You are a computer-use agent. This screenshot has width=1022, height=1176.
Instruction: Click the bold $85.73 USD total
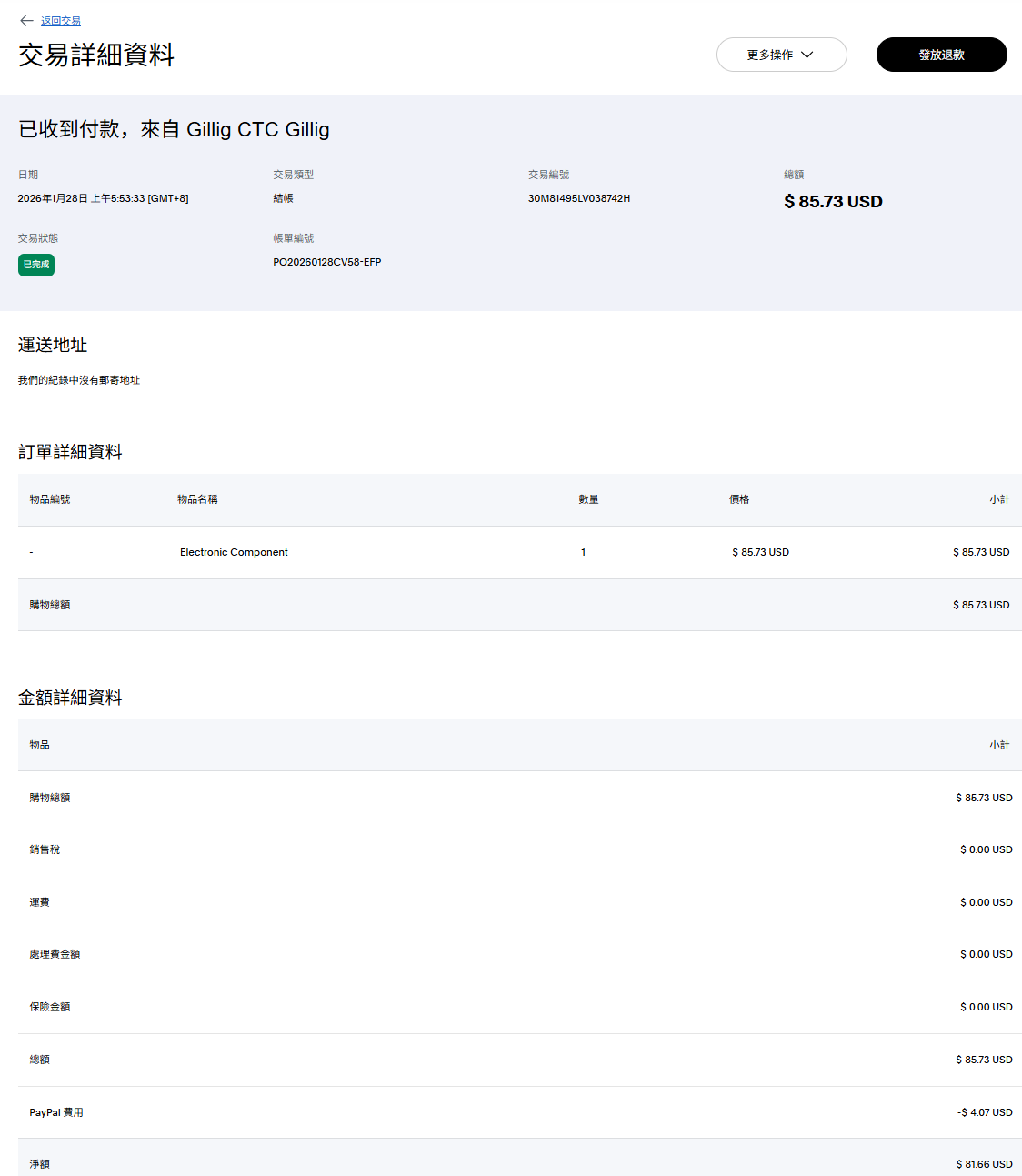[x=833, y=202]
